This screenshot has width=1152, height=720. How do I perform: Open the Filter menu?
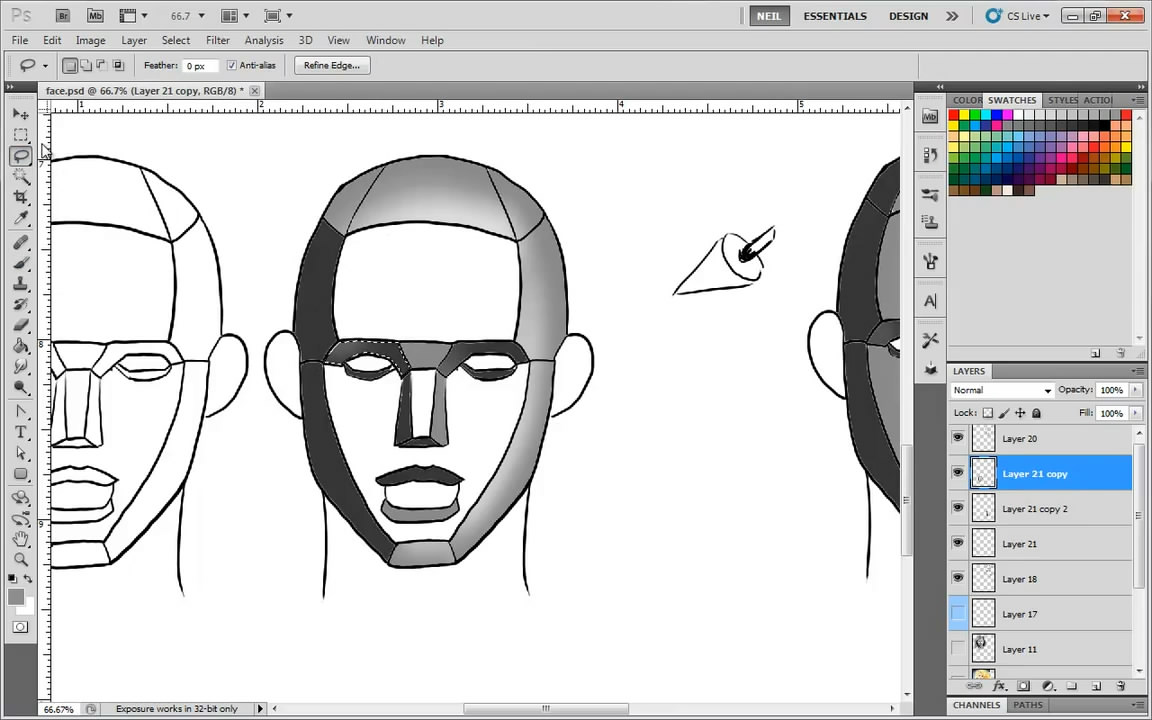tap(217, 40)
